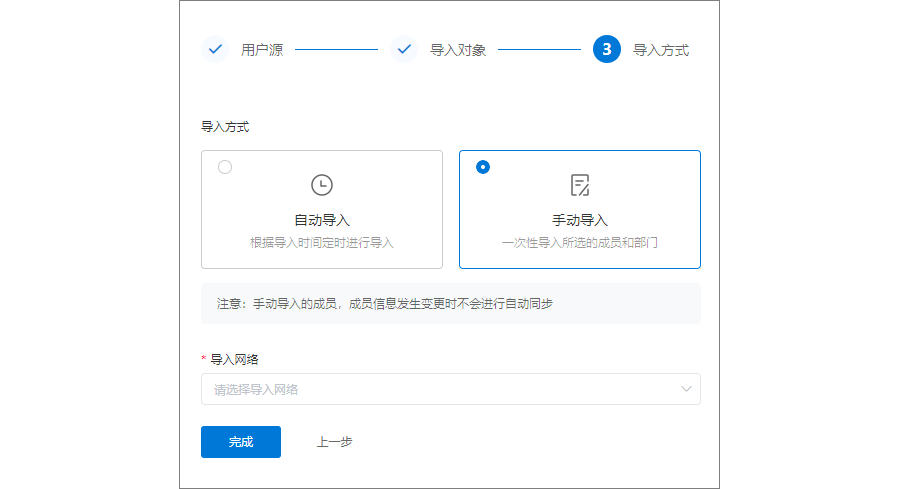This screenshot has width=900, height=489.
Task: Click the 手动导入 title text
Action: [580, 220]
